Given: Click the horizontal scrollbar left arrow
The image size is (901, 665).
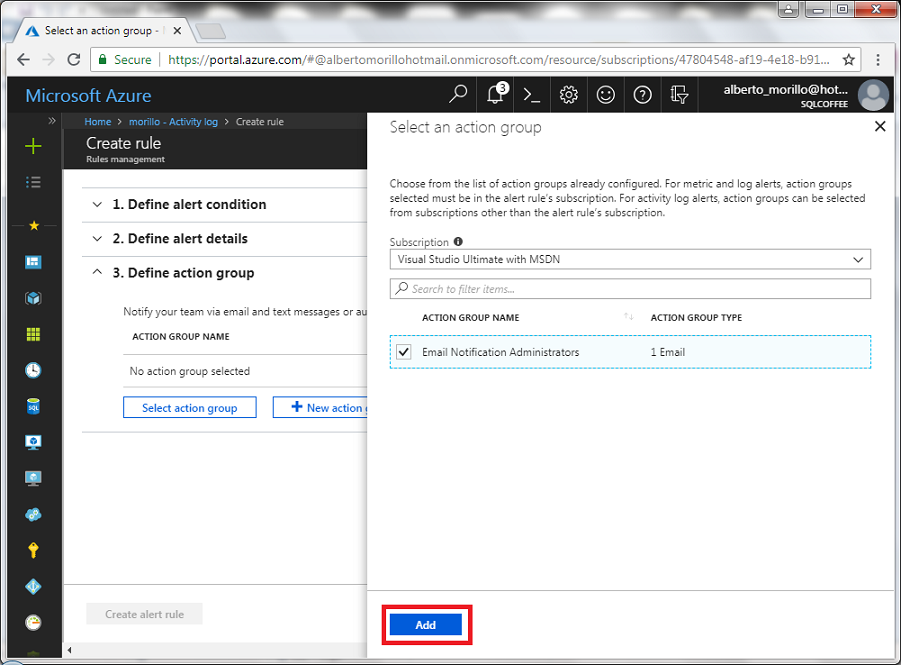Looking at the screenshot, I should (x=70, y=650).
